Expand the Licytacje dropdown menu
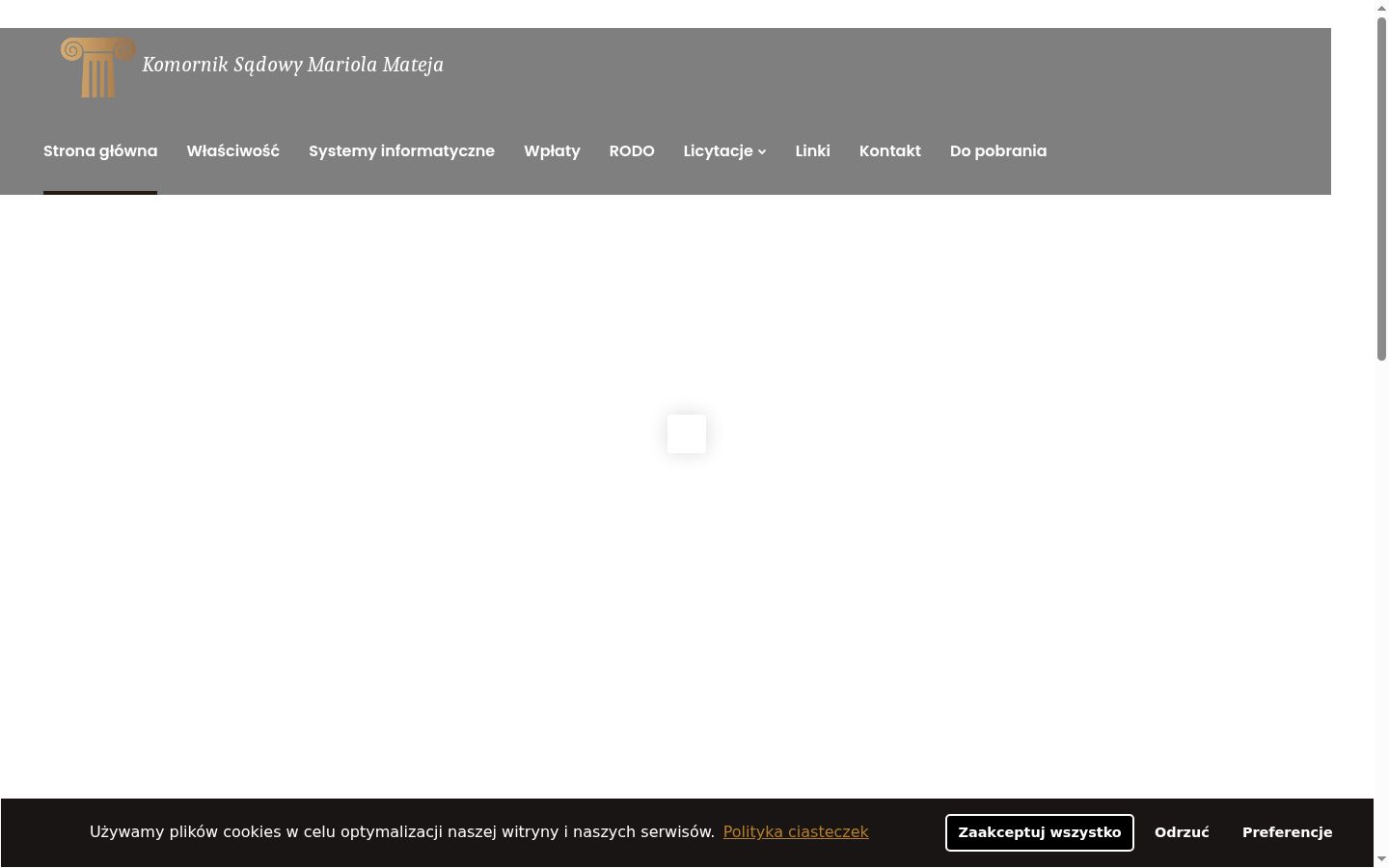This screenshot has height=868, width=1389. pos(724,150)
